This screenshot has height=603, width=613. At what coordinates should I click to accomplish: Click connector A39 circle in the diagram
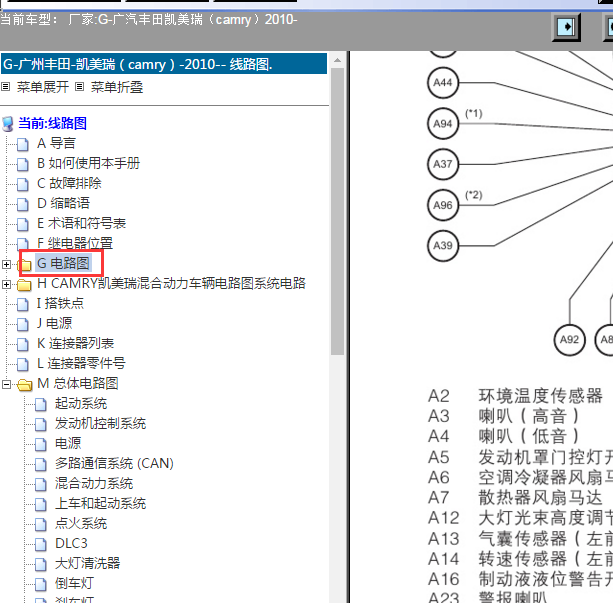point(443,246)
